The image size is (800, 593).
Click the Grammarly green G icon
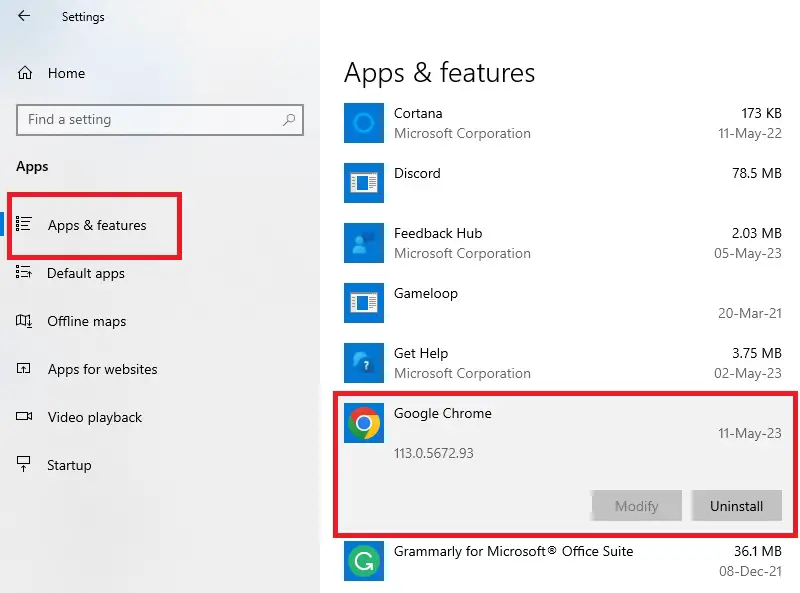364,561
